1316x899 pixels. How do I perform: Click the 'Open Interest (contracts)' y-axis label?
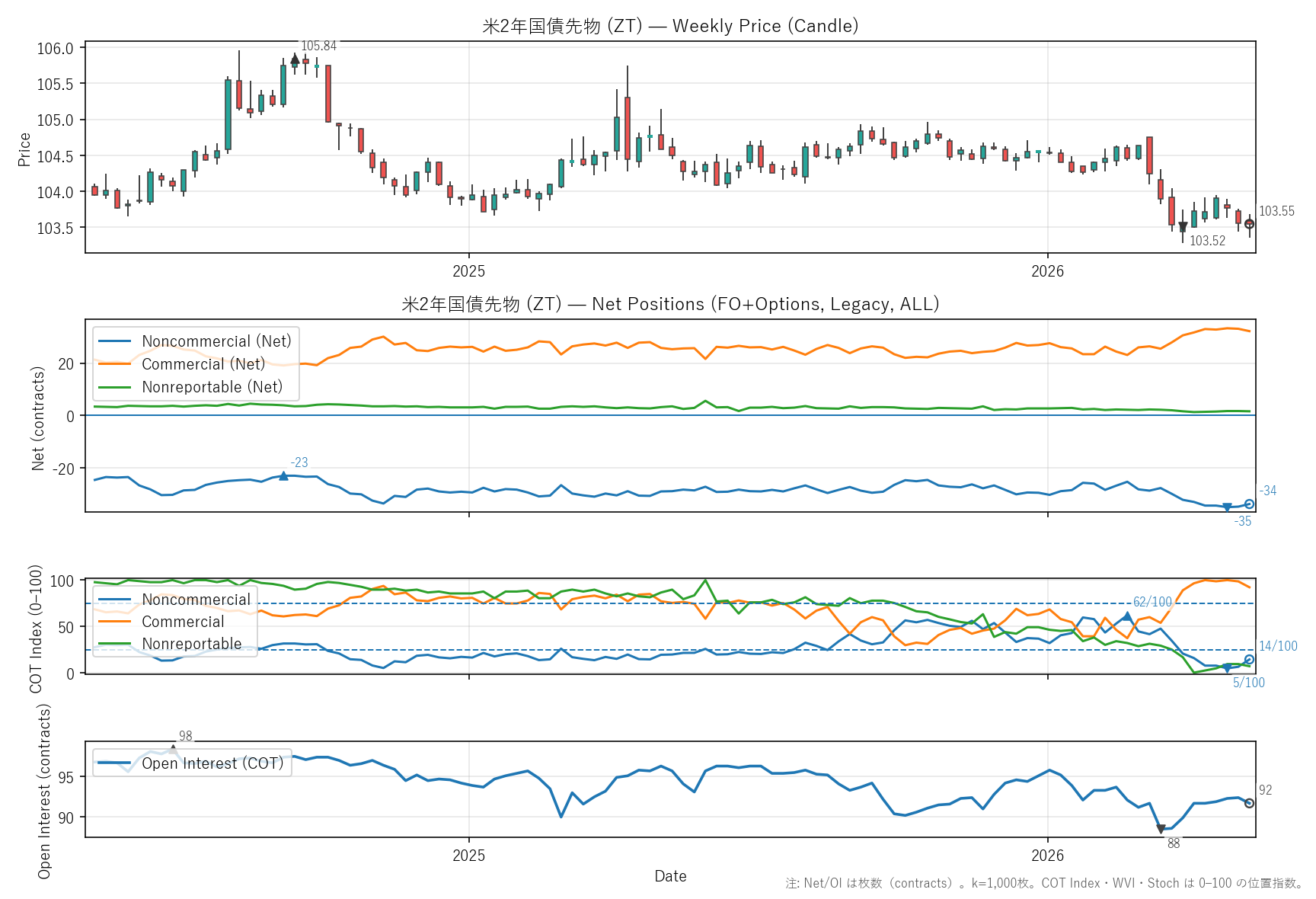click(x=44, y=791)
